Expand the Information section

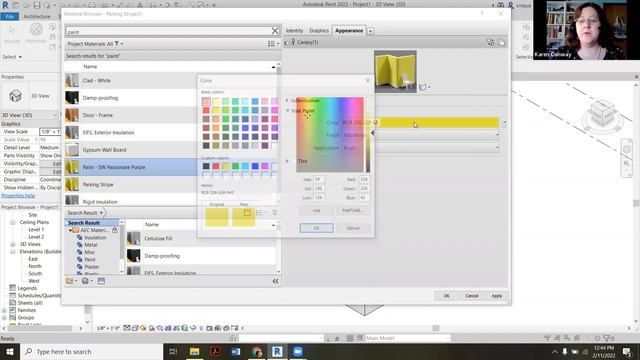pyautogui.click(x=287, y=100)
